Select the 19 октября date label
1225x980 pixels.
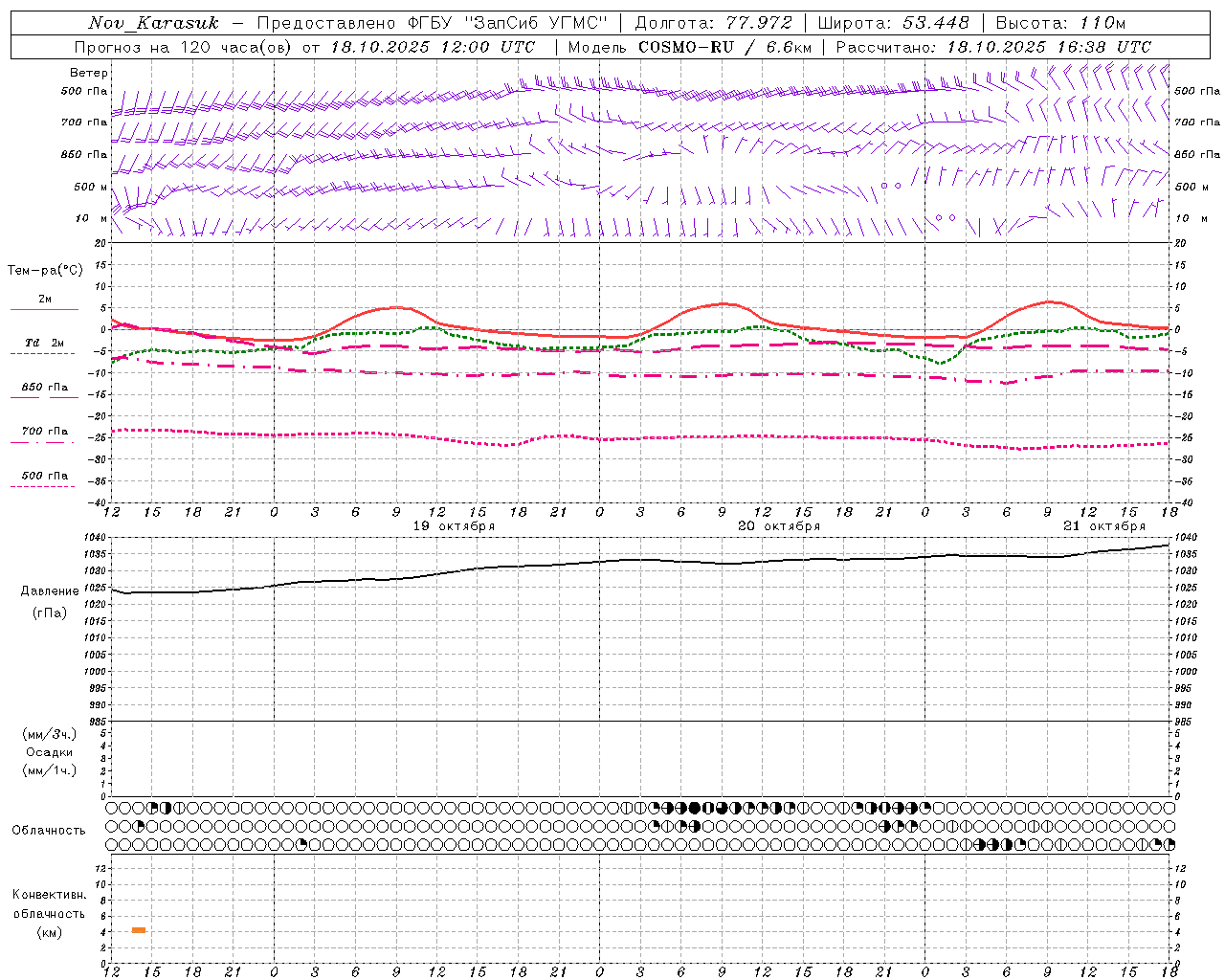(x=454, y=526)
